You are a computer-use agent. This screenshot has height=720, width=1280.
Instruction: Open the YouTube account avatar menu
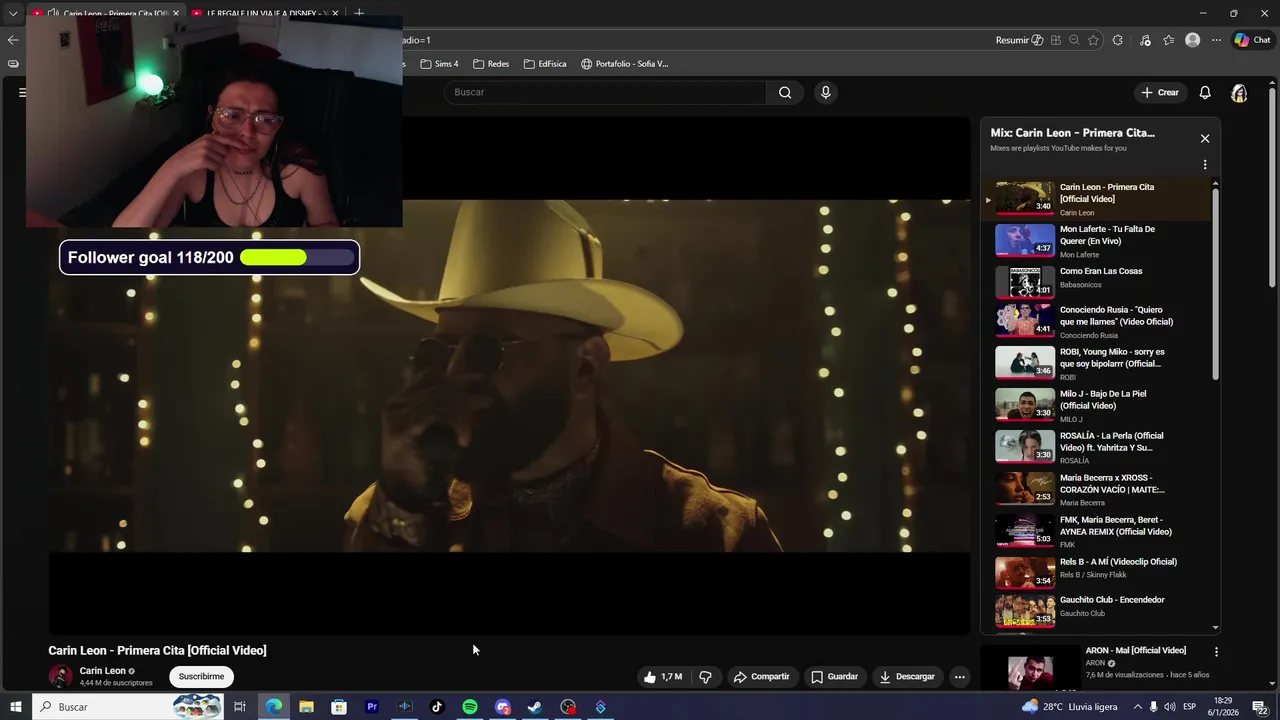click(x=1239, y=92)
